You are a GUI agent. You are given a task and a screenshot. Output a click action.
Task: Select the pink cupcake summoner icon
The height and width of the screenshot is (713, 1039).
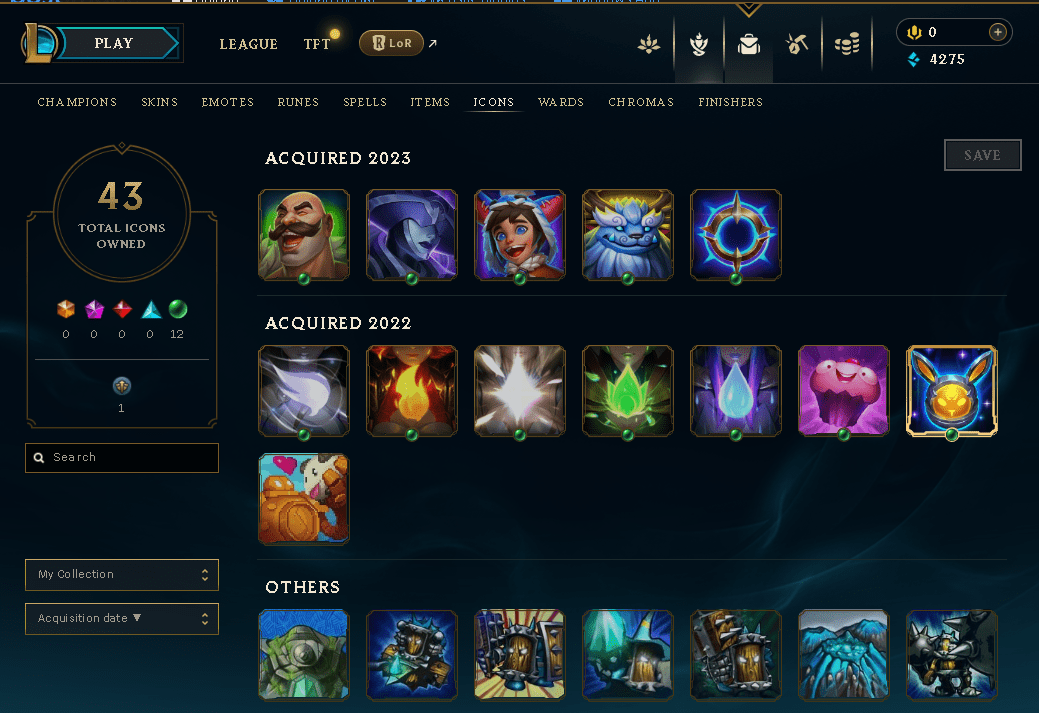843,391
